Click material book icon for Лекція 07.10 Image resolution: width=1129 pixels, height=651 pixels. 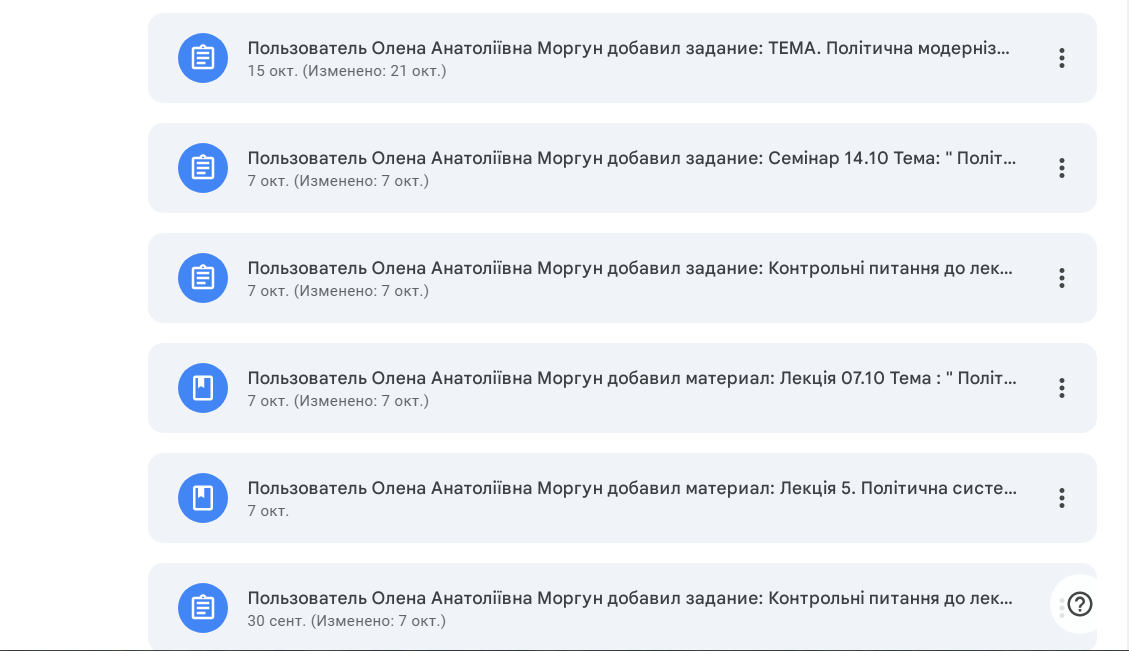(203, 388)
